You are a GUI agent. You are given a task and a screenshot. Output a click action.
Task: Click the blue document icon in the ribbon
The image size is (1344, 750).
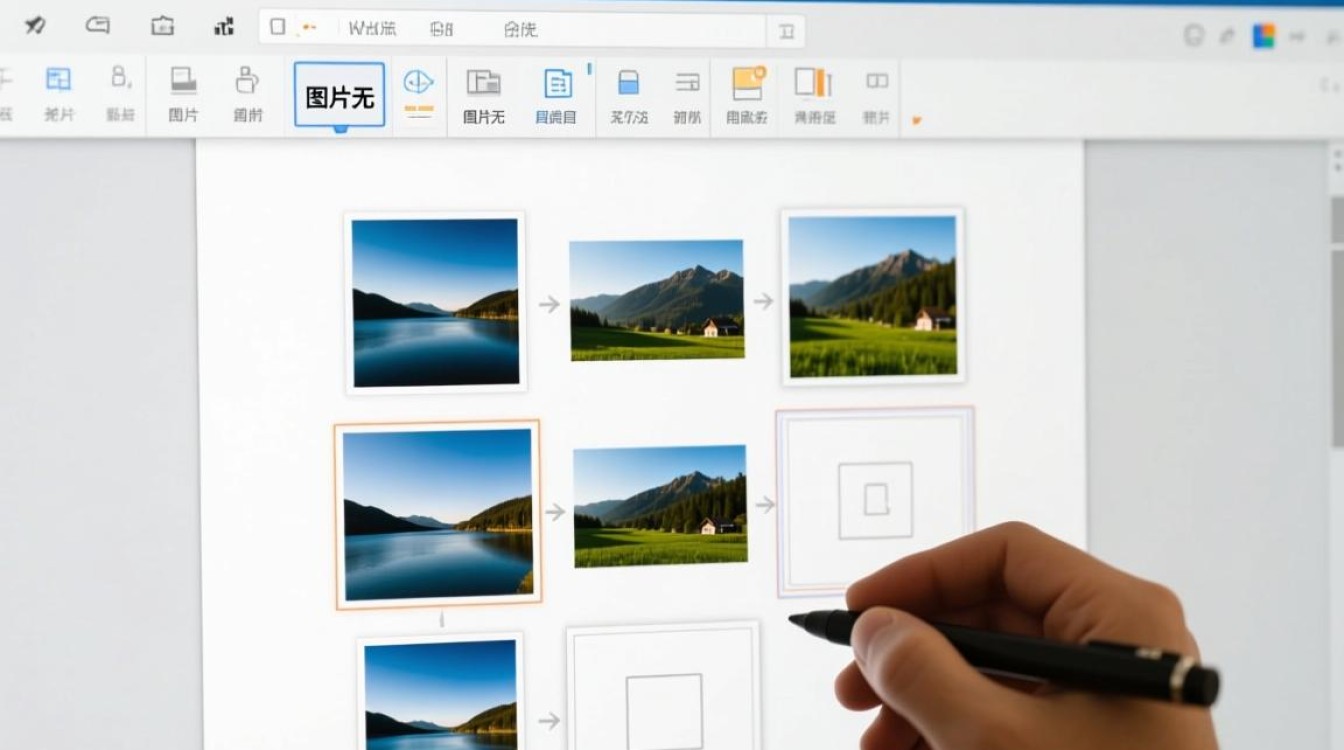557,83
